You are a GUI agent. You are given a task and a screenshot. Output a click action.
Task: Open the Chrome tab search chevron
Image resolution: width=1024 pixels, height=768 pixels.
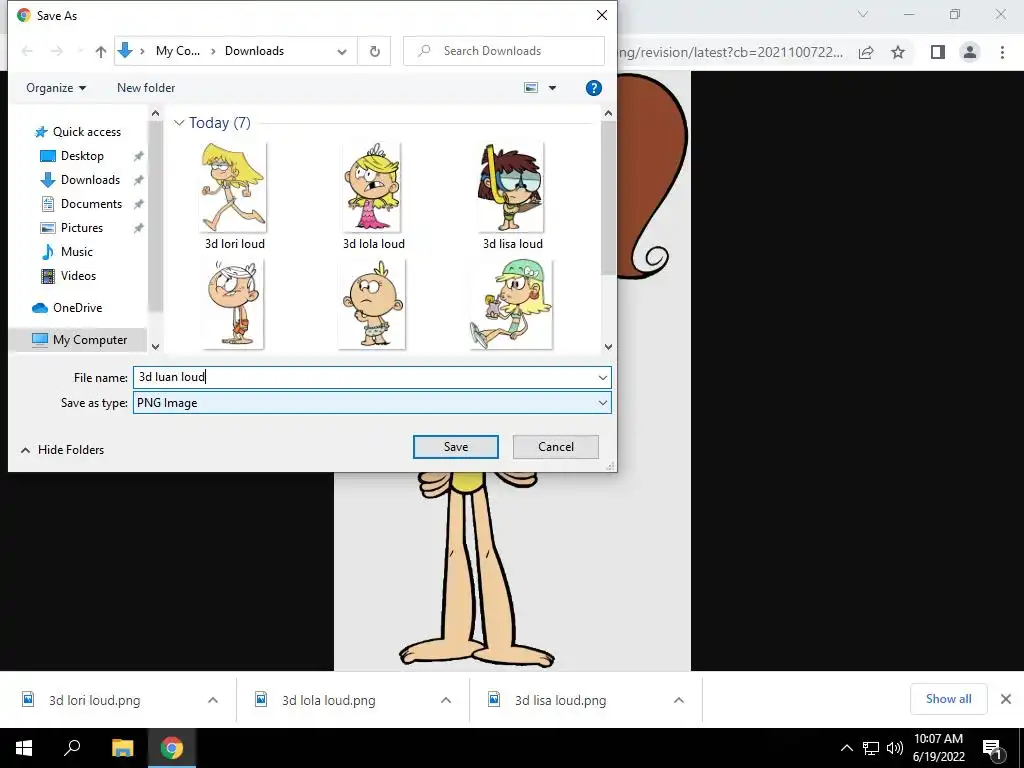coord(863,14)
